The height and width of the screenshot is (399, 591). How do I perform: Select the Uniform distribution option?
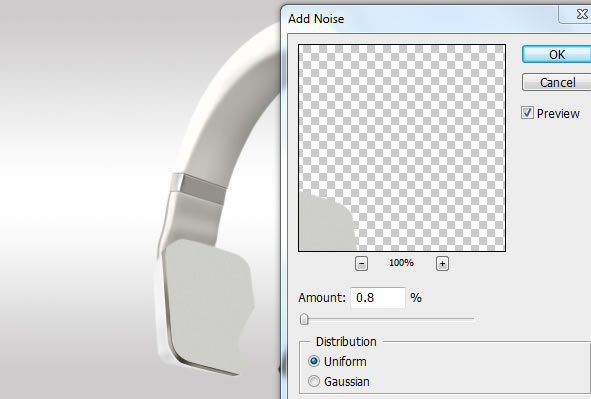click(314, 361)
